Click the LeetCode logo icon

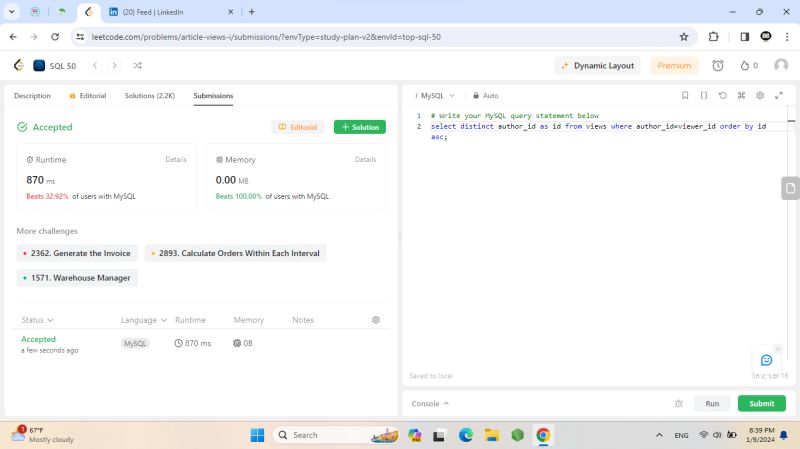(18, 65)
